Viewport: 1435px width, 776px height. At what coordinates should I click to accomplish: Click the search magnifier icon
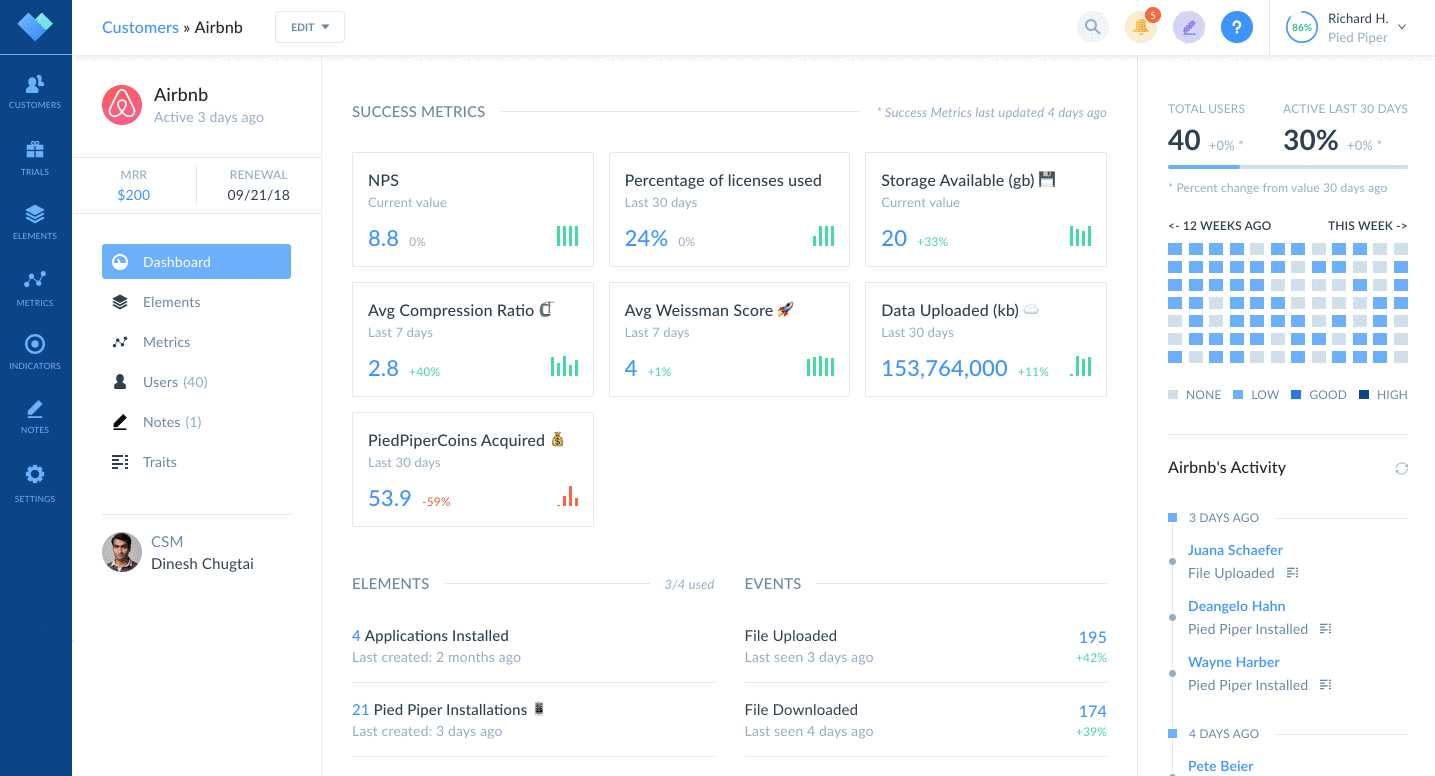tap(1093, 27)
